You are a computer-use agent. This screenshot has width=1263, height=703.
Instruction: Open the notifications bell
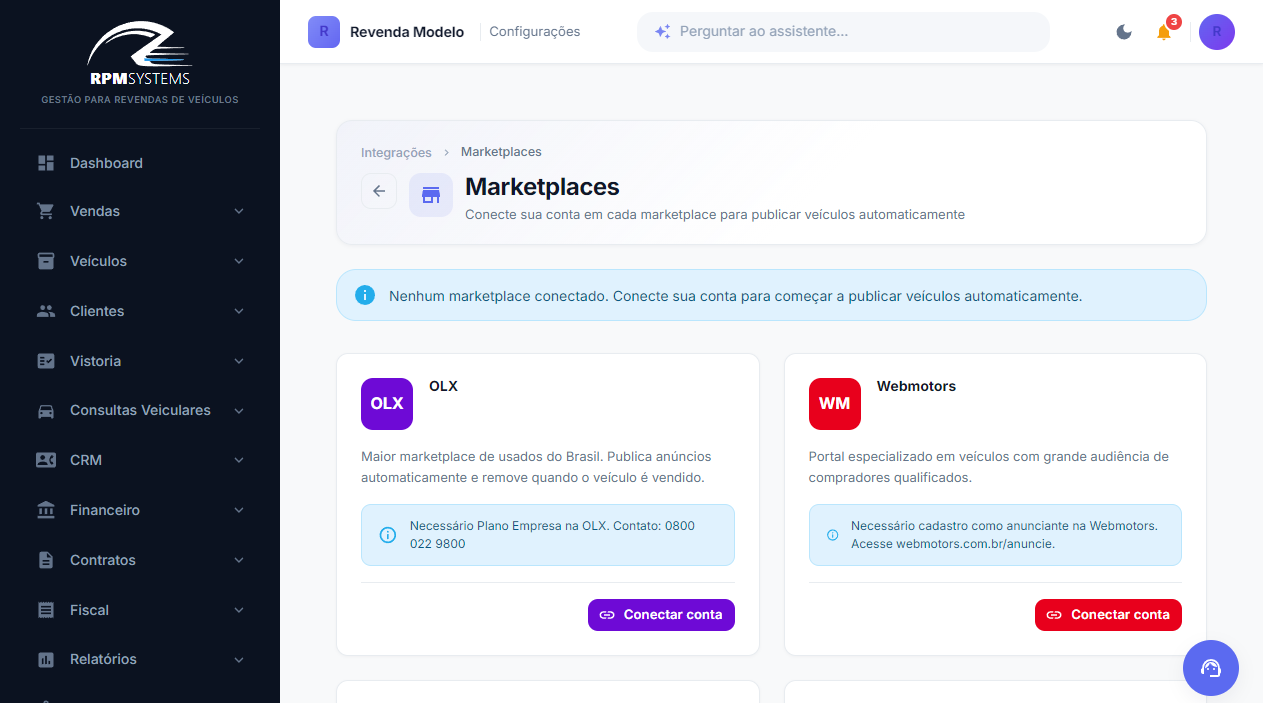[1164, 32]
